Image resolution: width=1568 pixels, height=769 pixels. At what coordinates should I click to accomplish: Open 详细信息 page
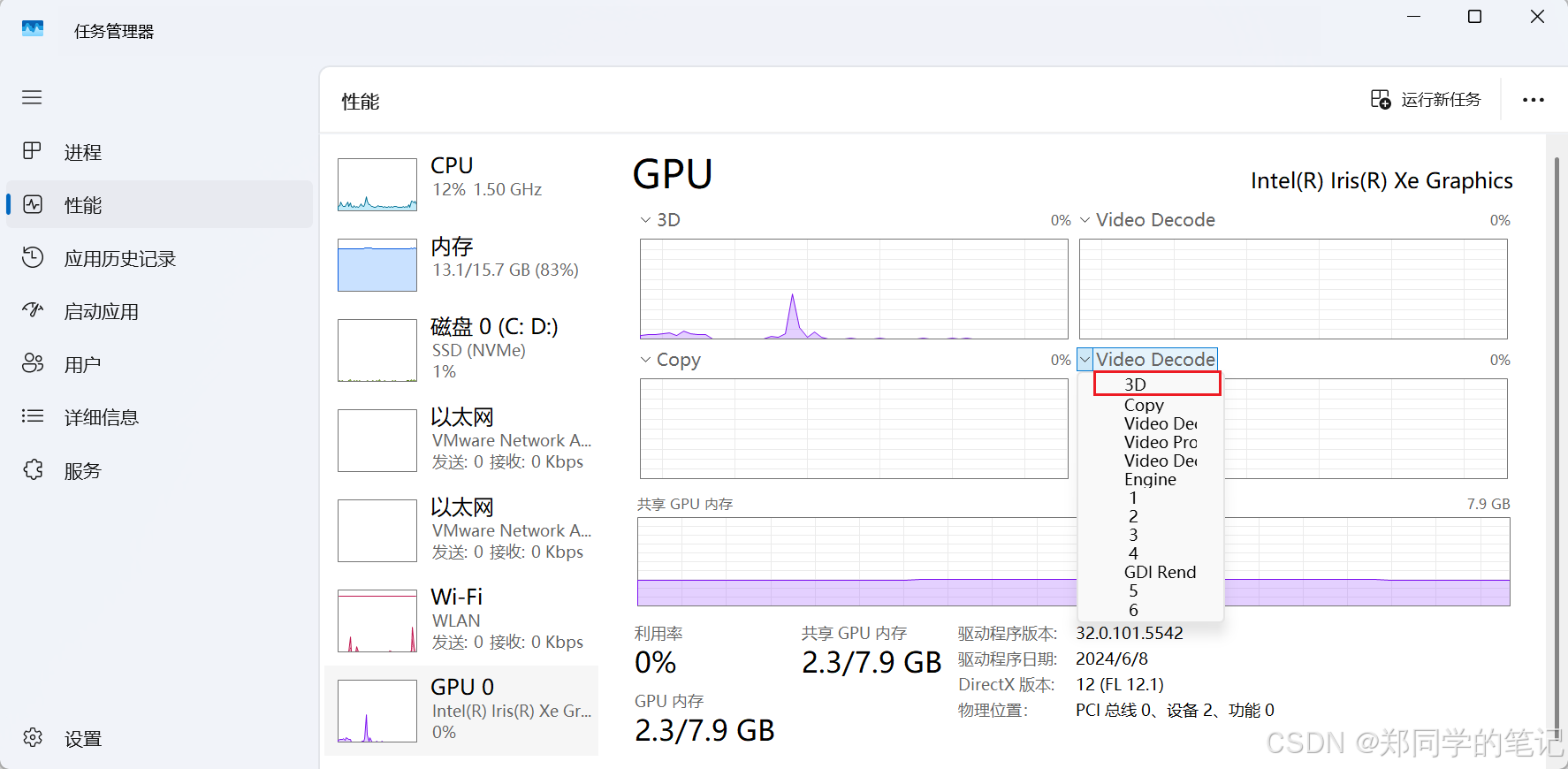[159, 416]
